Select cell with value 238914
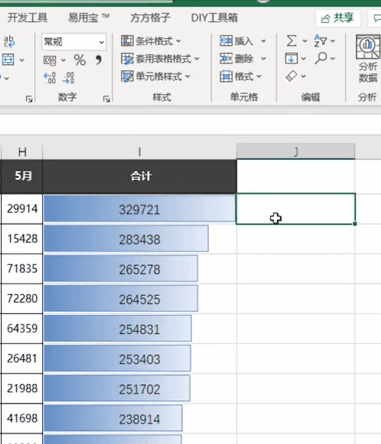Image resolution: width=381 pixels, height=444 pixels. (140, 419)
